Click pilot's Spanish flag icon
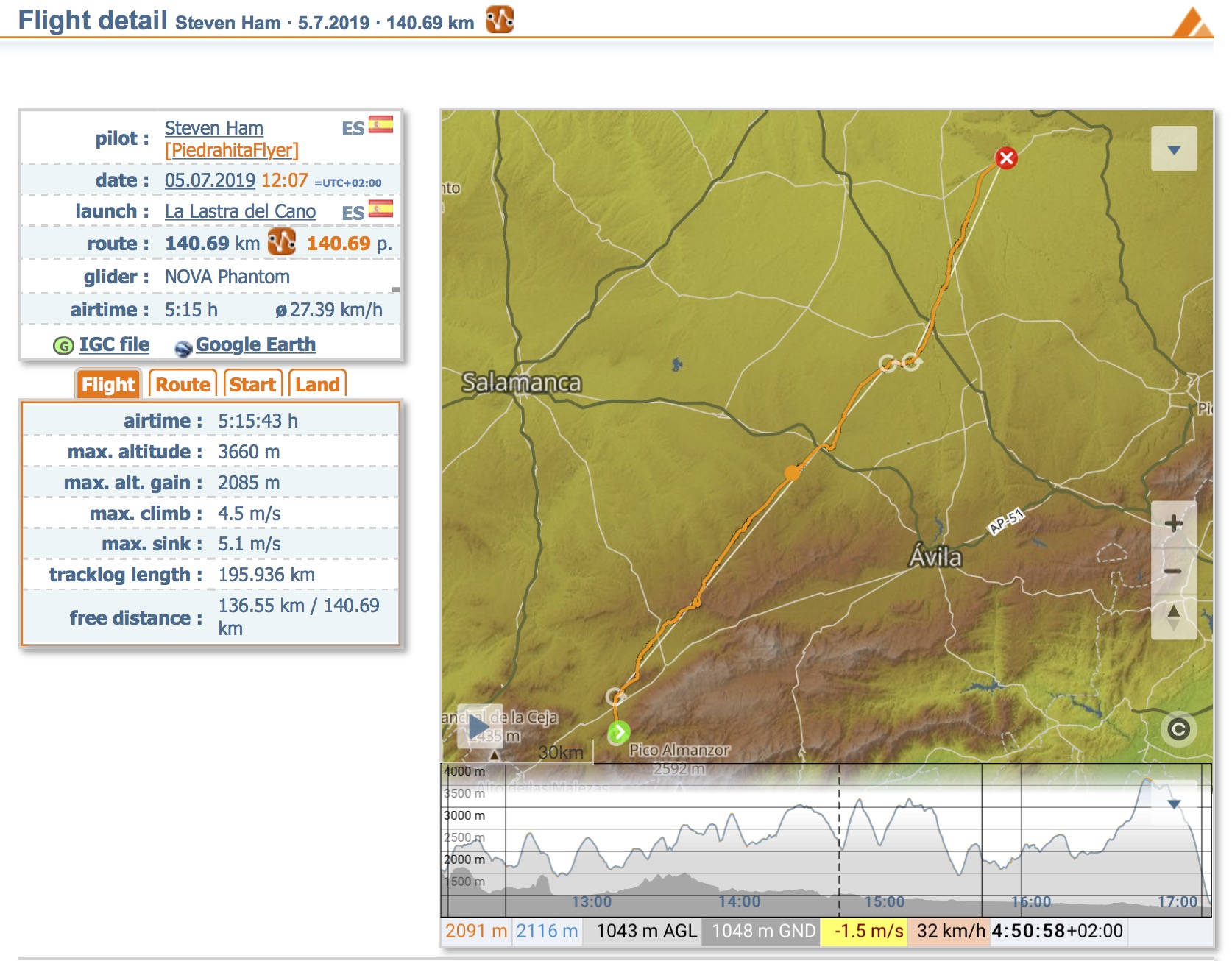 tap(380, 124)
